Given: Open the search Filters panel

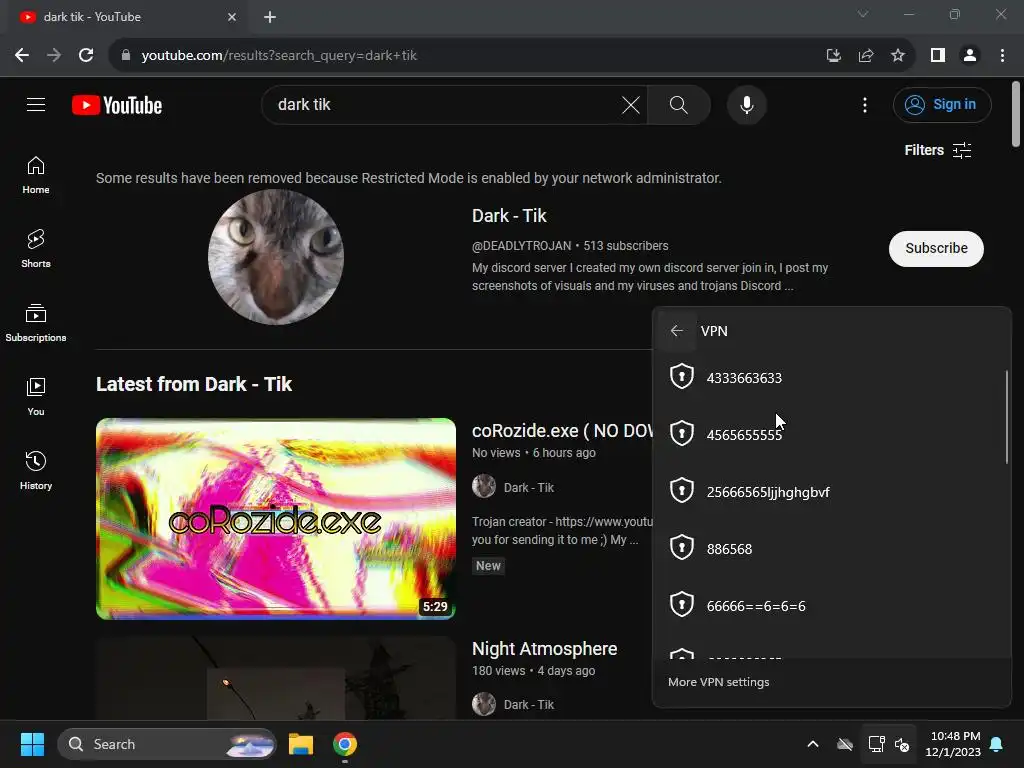Looking at the screenshot, I should (x=938, y=150).
